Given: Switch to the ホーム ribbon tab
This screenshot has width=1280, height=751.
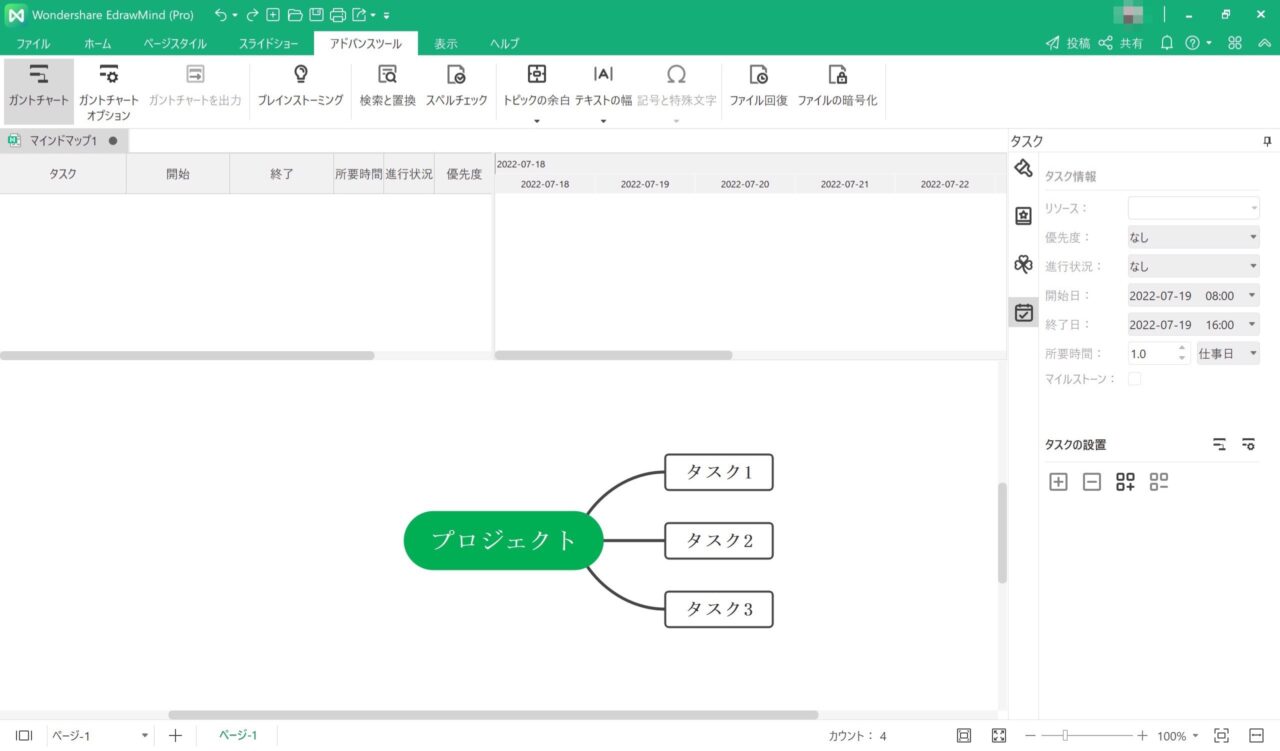Looking at the screenshot, I should [97, 44].
